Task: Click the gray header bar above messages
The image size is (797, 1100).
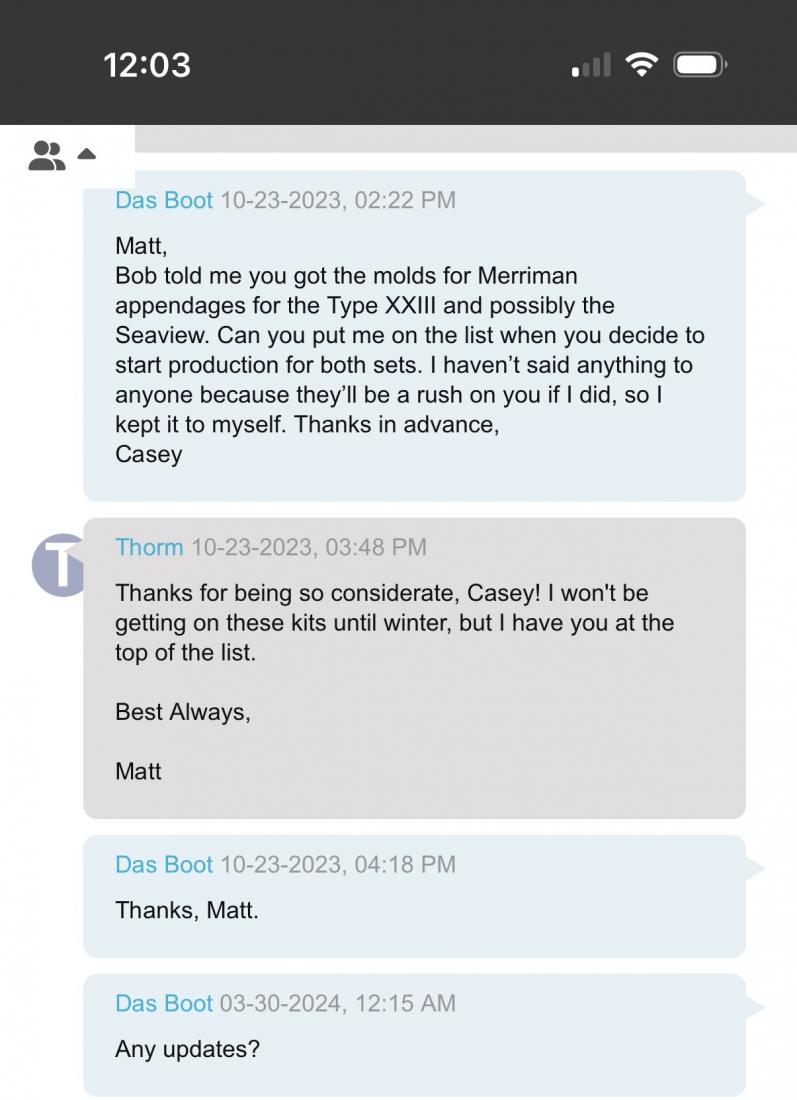Action: coord(465,139)
